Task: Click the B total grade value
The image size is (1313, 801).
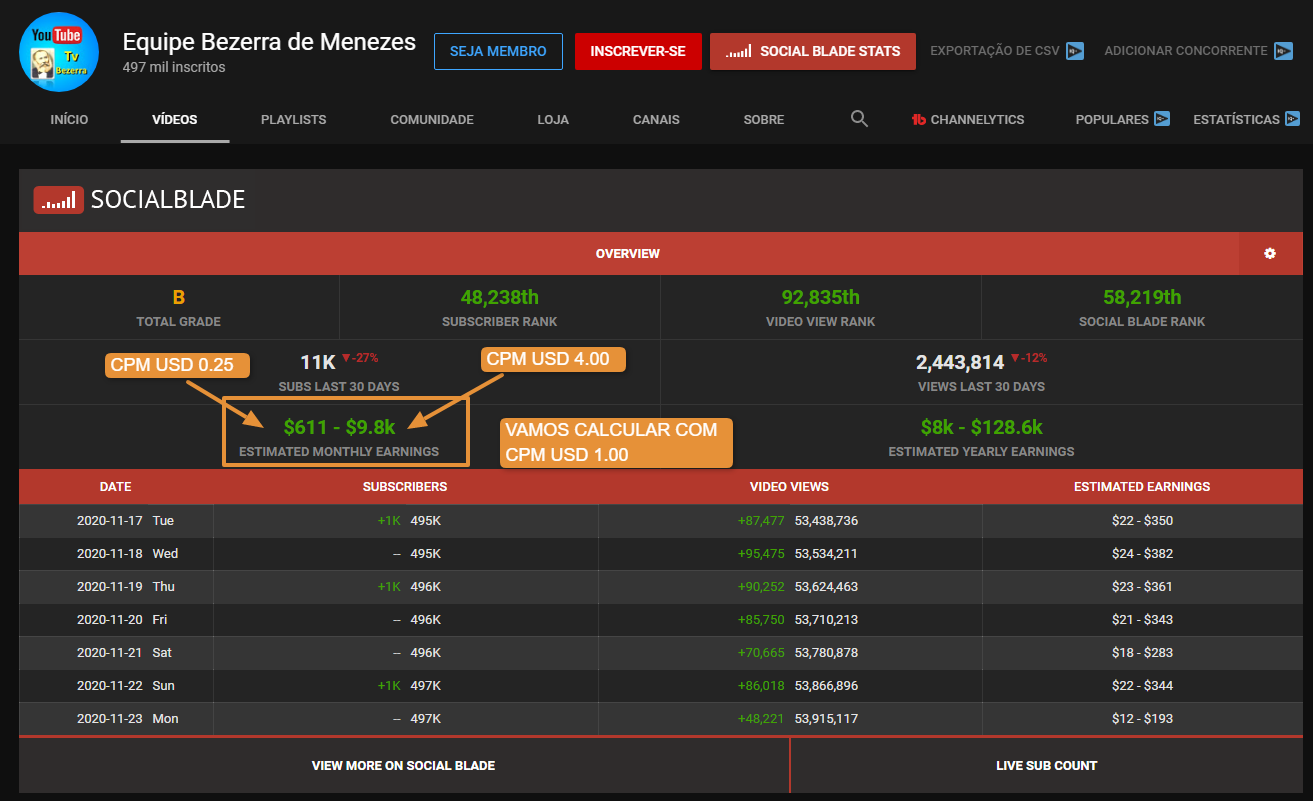Action: pos(179,297)
